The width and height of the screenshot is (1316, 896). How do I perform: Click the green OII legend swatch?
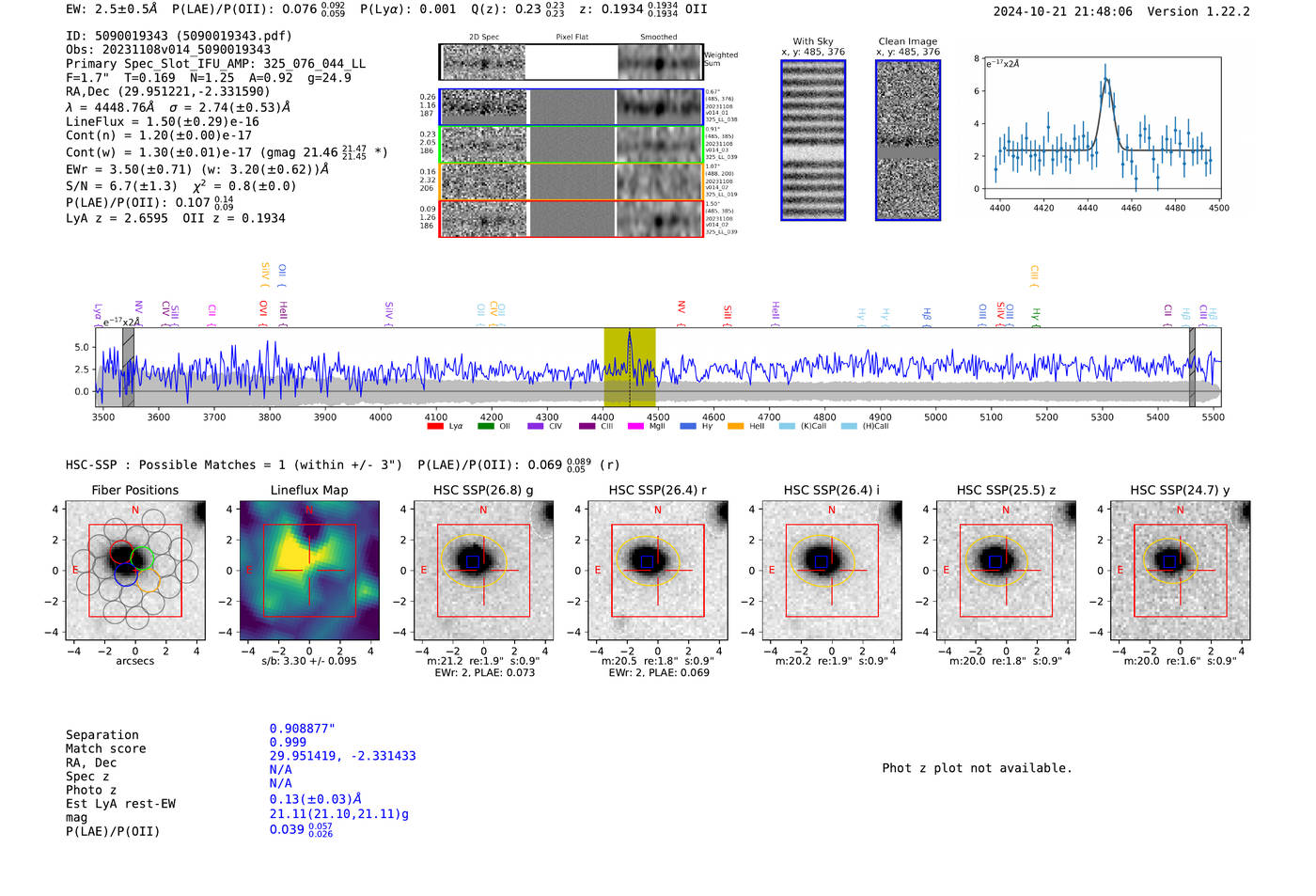(485, 427)
